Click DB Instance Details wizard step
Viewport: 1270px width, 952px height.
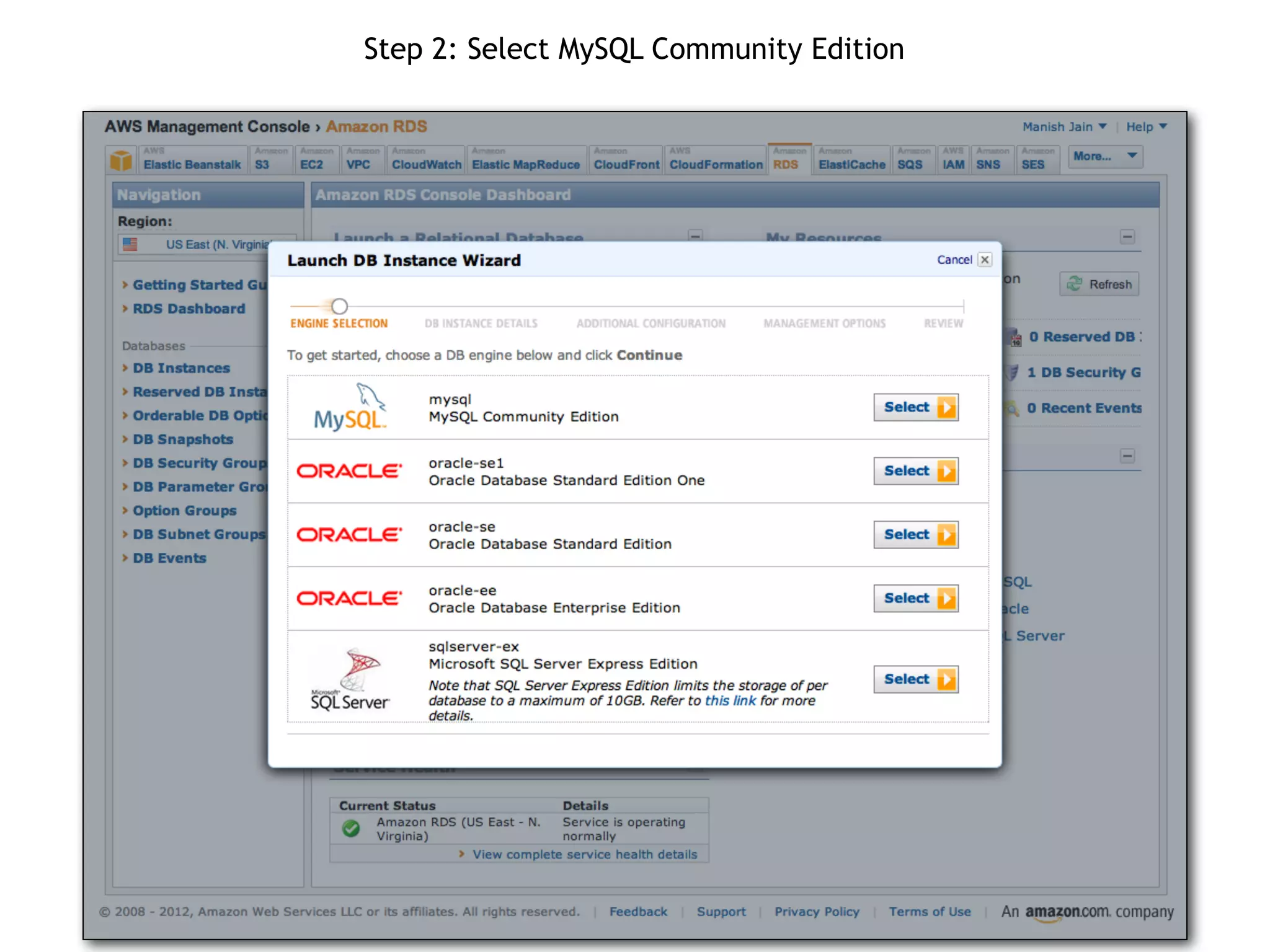click(481, 324)
